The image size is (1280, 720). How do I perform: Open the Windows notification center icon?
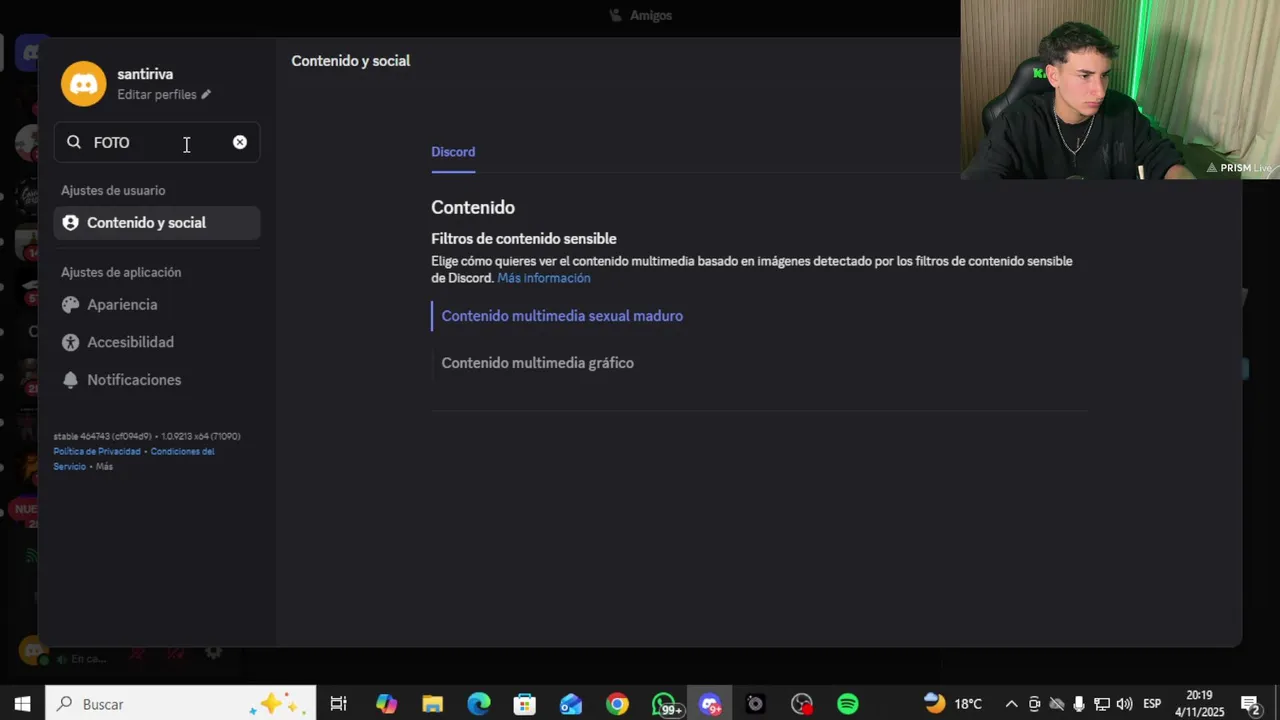click(1250, 704)
